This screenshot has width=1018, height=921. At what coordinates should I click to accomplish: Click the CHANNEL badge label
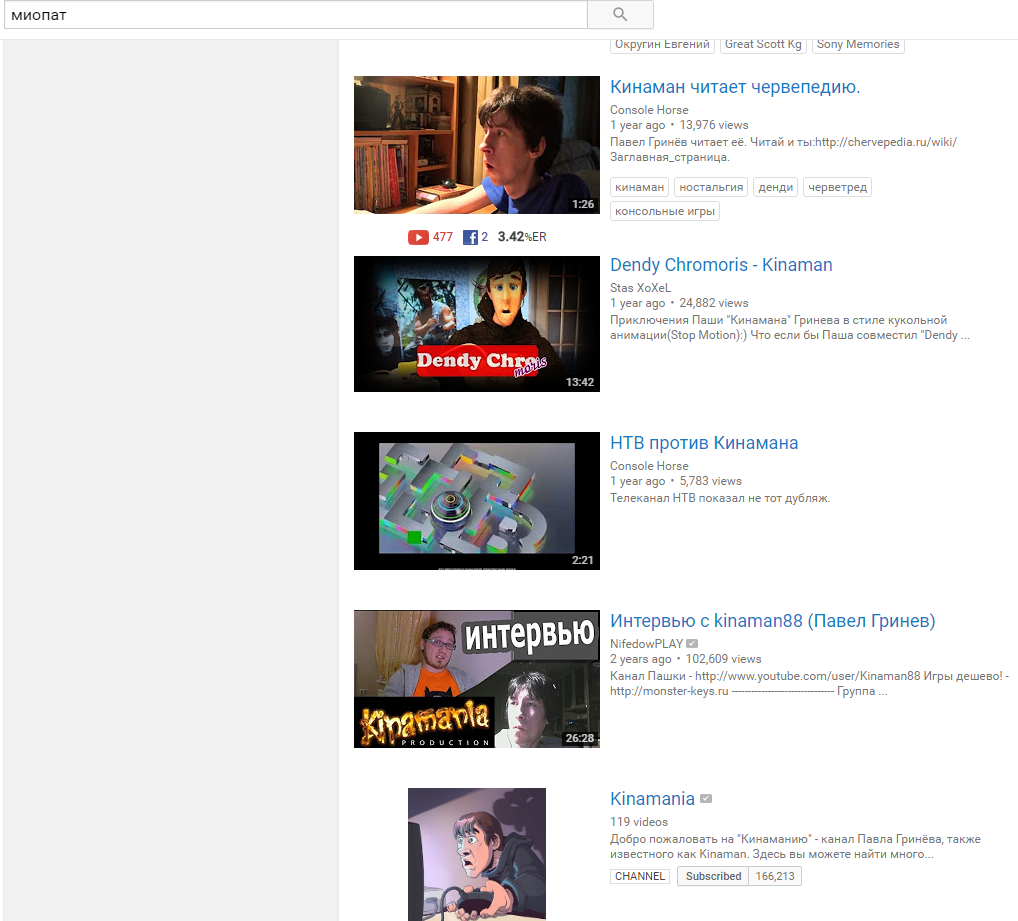coord(639,876)
